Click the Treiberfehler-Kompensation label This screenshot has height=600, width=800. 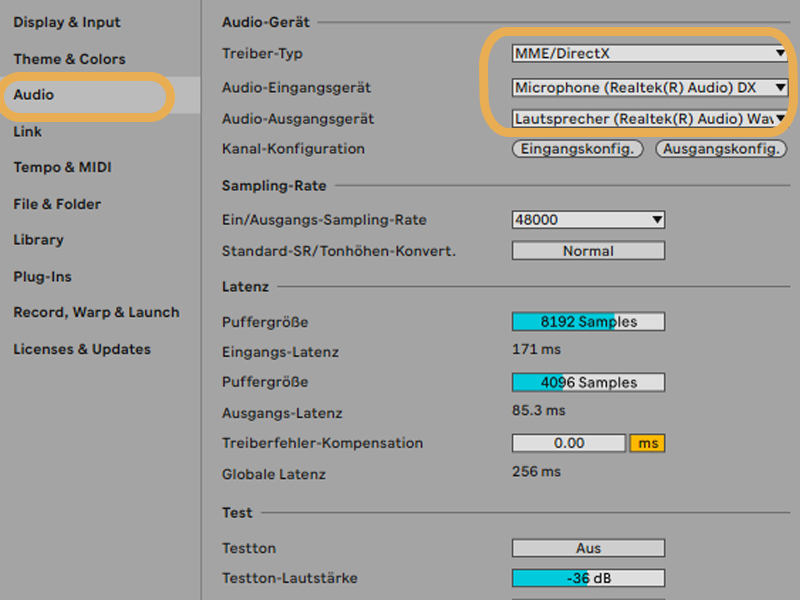(322, 443)
